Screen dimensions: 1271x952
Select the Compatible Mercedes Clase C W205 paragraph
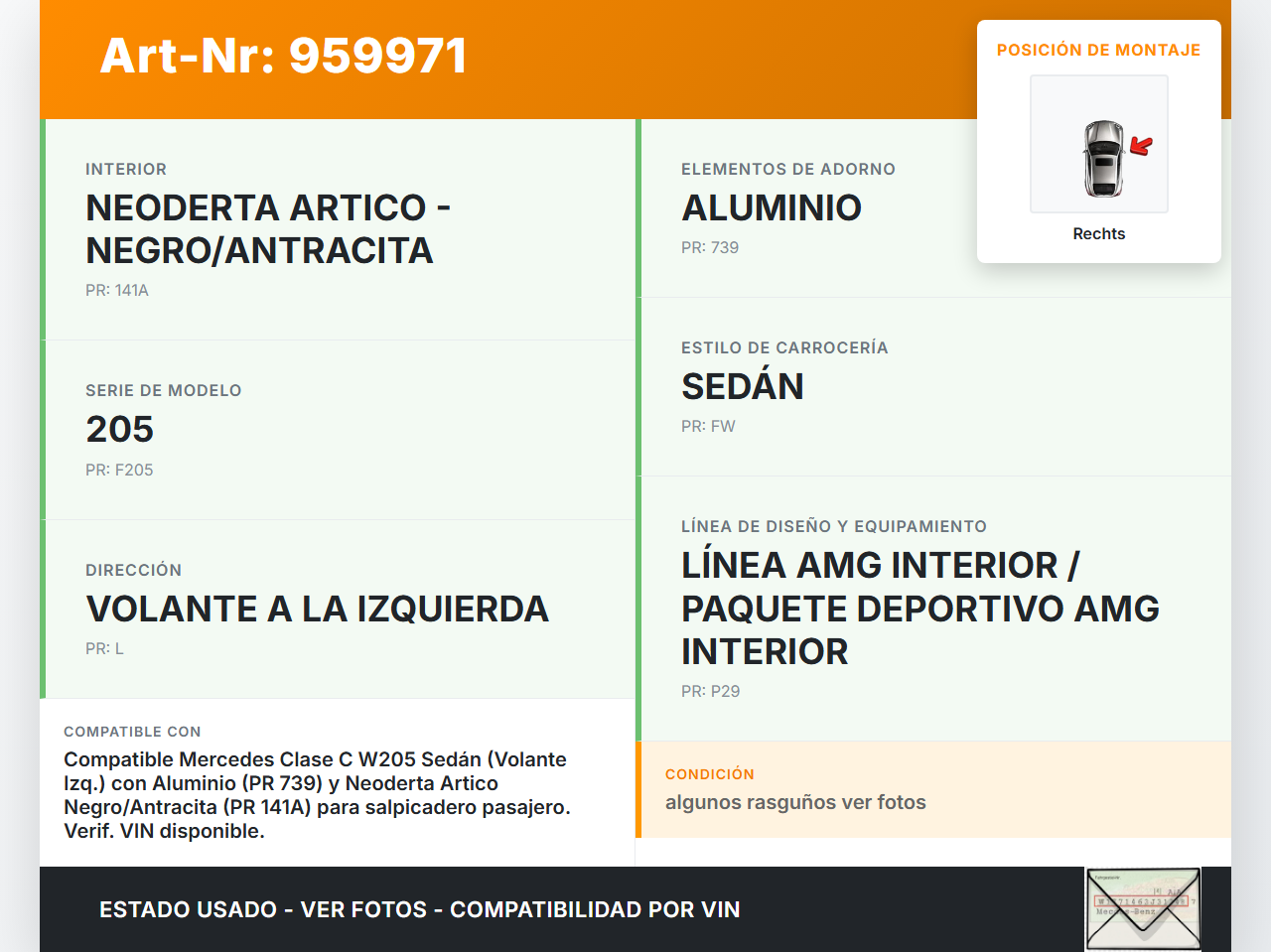point(318,795)
